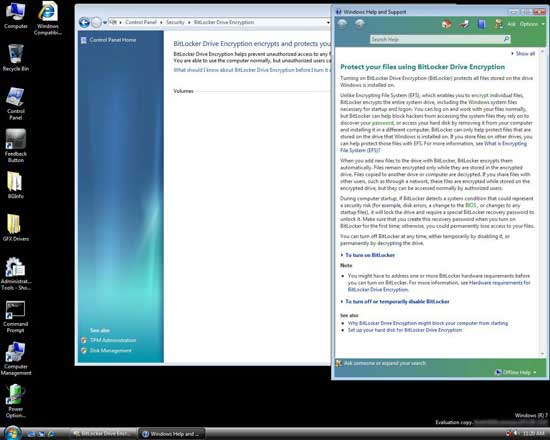The width and height of the screenshot is (550, 440).
Task: Click Show Desktop in Quick Launch
Action: 31,434
